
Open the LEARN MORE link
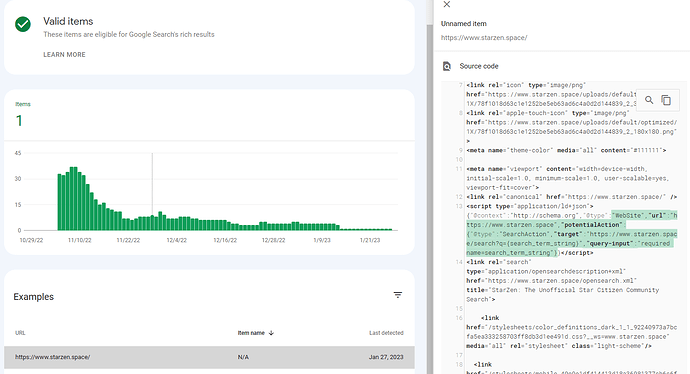click(x=64, y=55)
